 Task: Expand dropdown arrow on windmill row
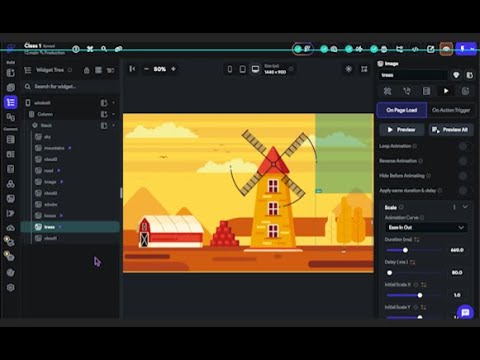pos(113,103)
